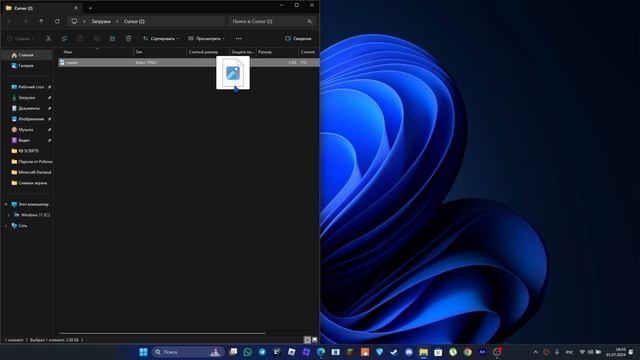Expand the Сеть network node
The width and height of the screenshot is (640, 360).
(6, 225)
